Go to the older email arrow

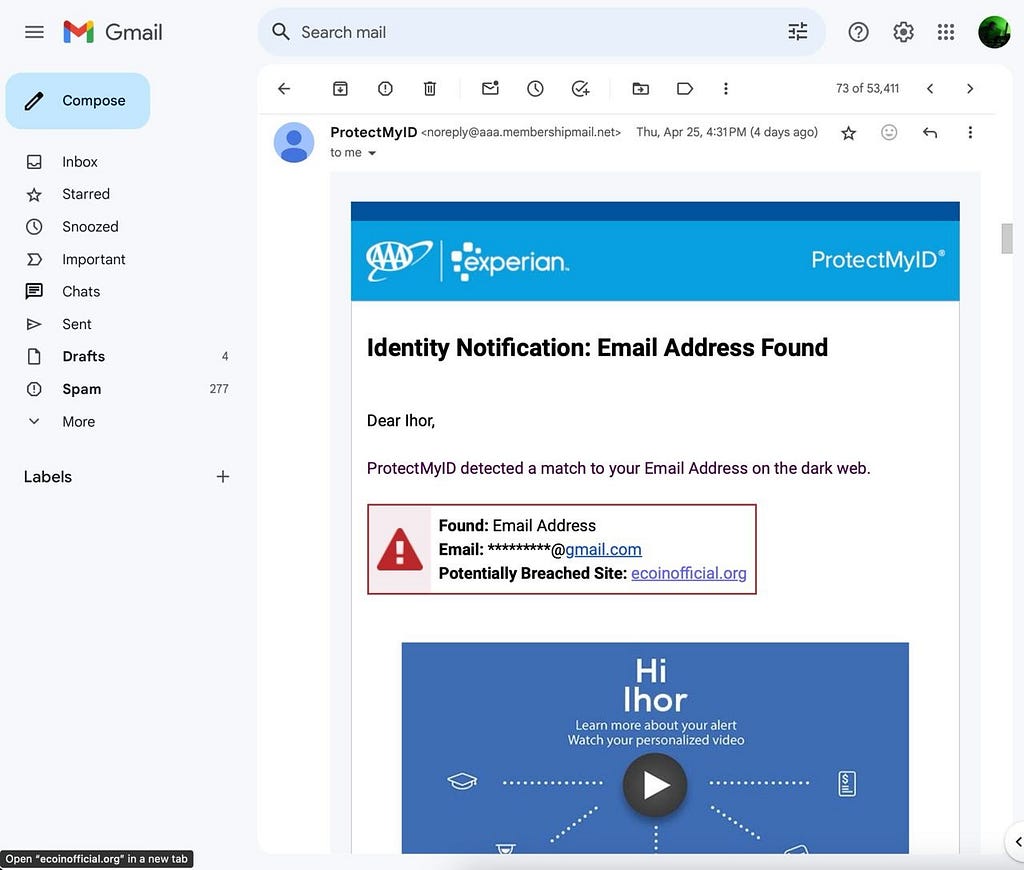coord(970,89)
